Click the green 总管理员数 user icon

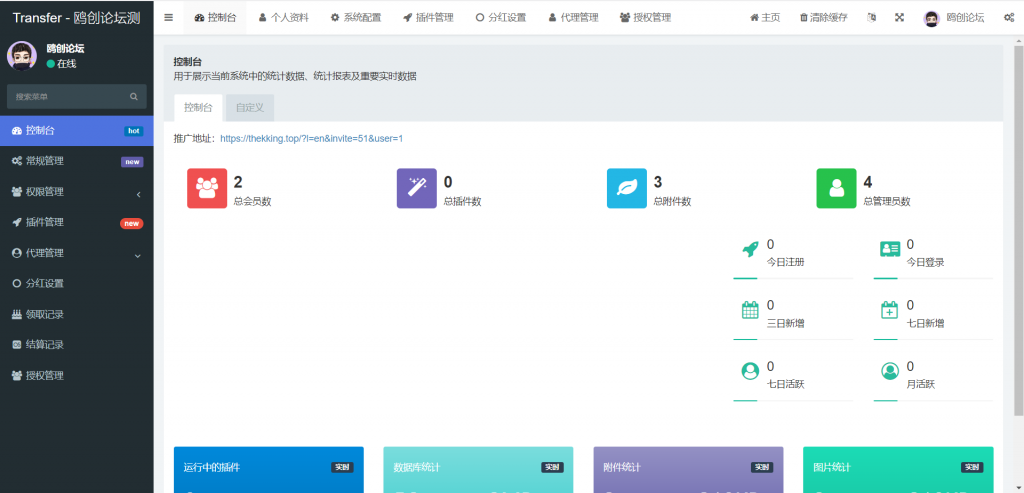pyautogui.click(x=837, y=188)
